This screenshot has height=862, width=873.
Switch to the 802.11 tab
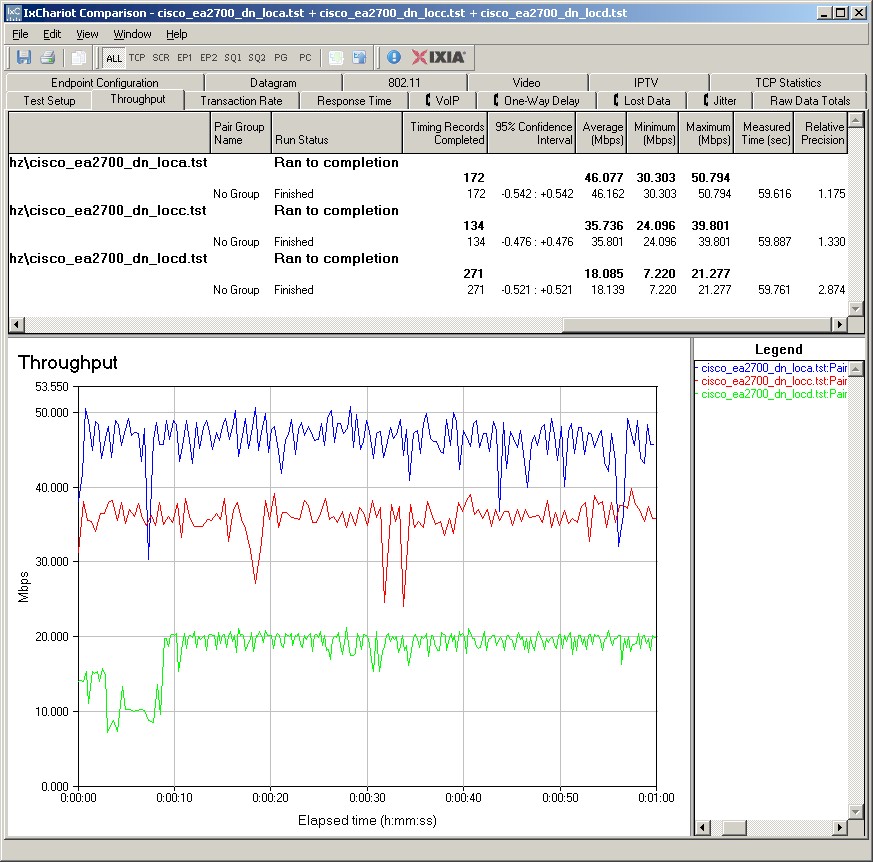[x=404, y=82]
